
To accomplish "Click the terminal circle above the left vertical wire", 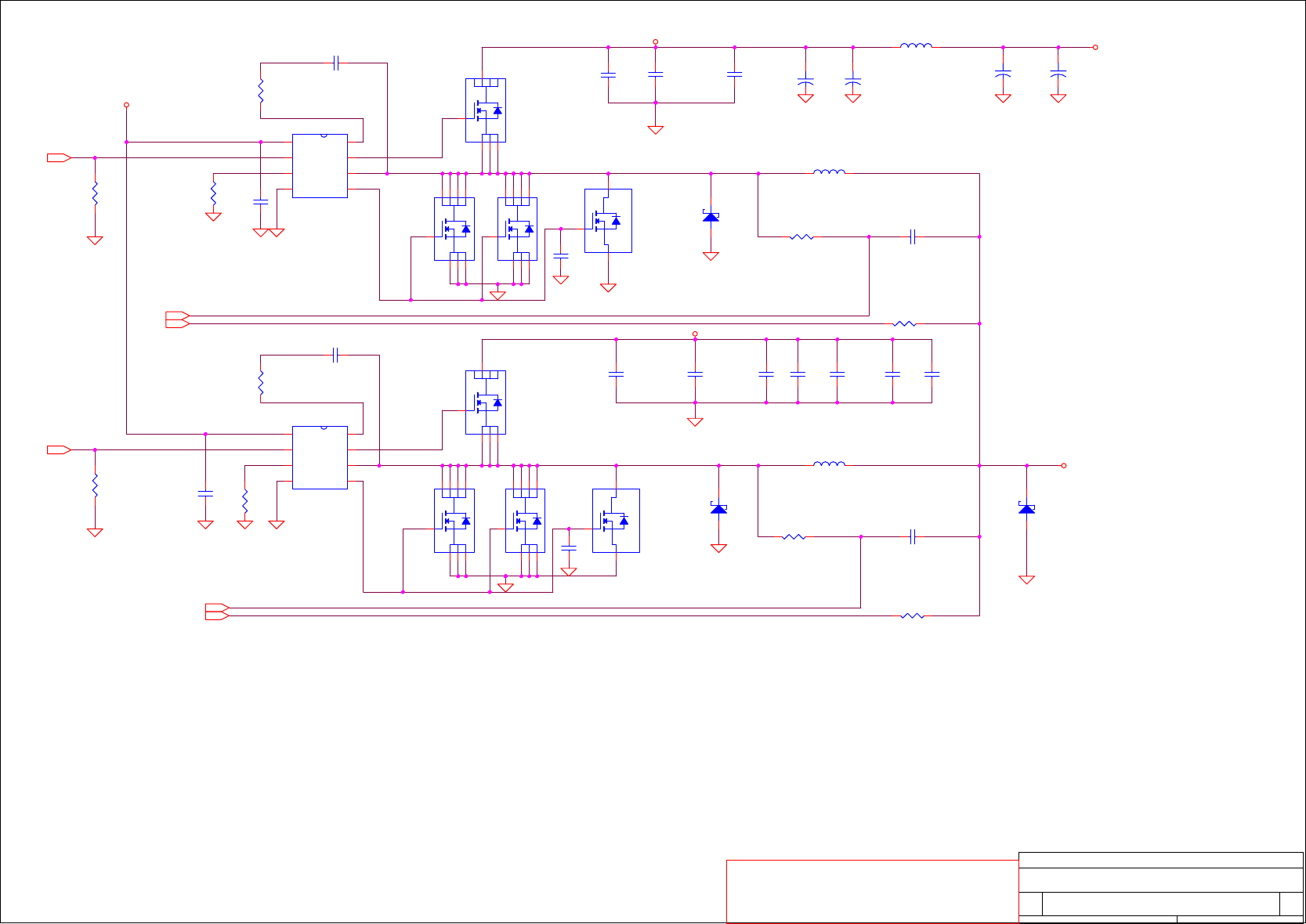I will [126, 105].
